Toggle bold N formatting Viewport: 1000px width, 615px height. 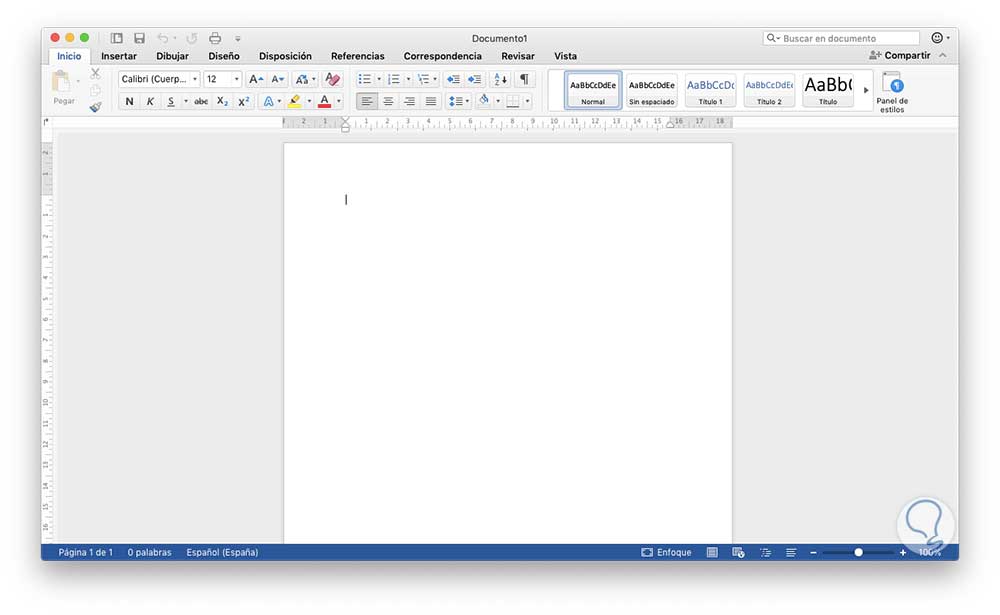click(129, 101)
